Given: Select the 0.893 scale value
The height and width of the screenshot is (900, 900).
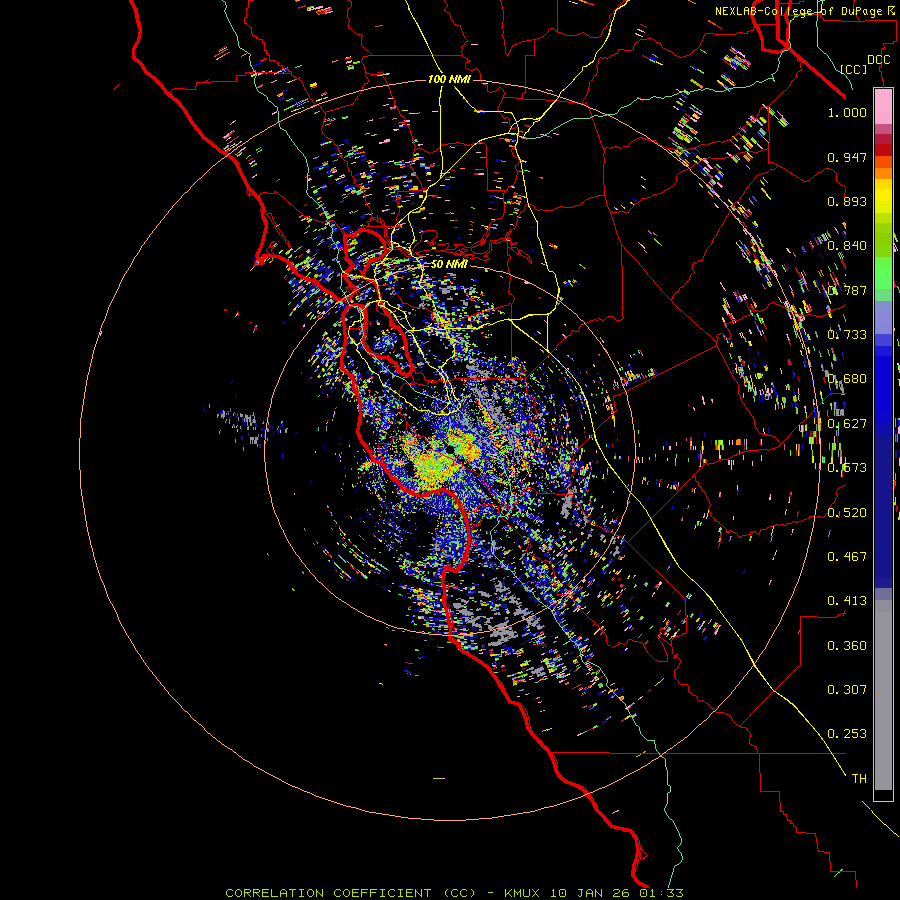Looking at the screenshot, I should 847,201.
